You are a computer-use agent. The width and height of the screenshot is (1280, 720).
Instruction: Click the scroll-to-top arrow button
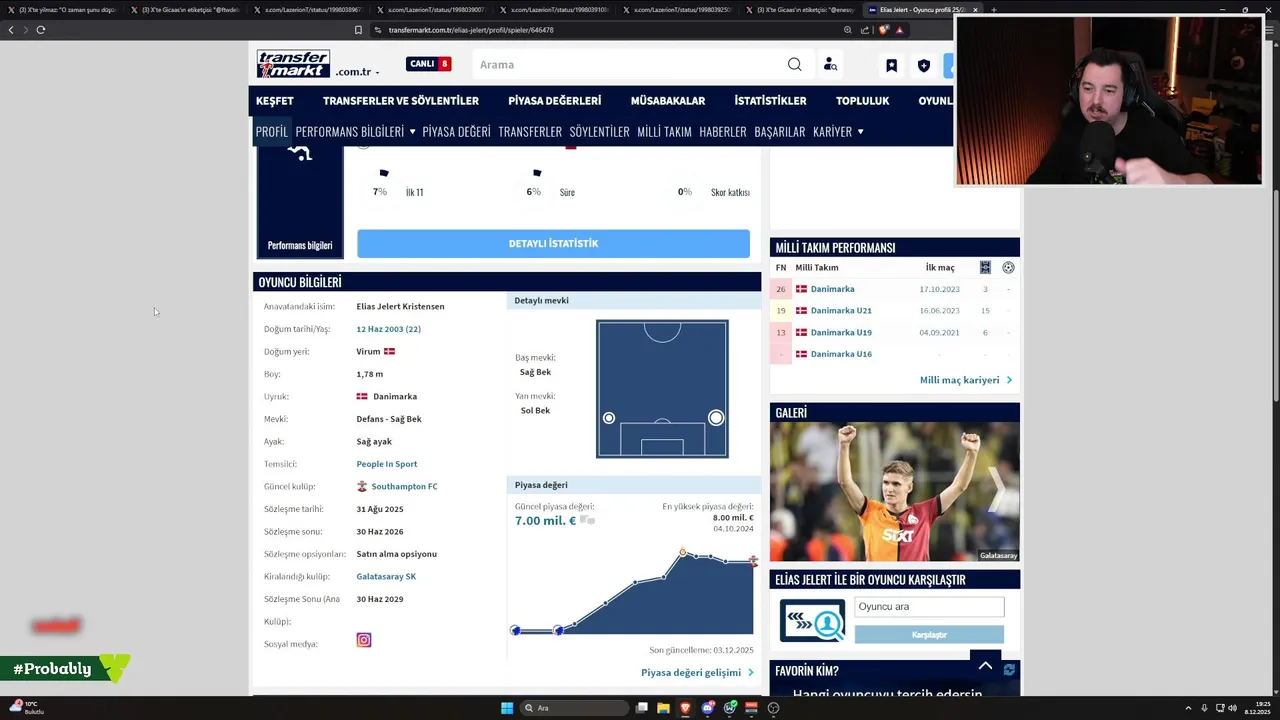985,665
